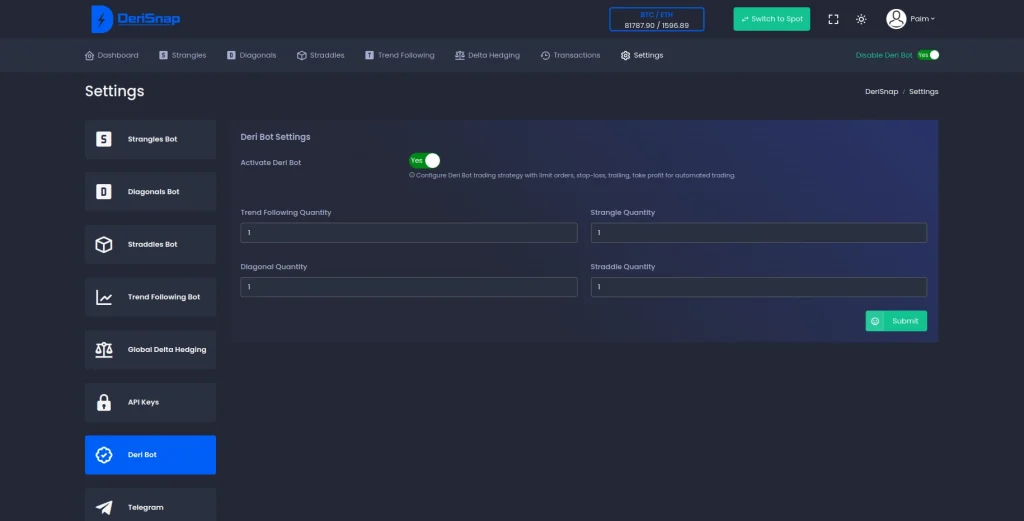
Task: Switch theme using the sun icon
Action: click(861, 19)
